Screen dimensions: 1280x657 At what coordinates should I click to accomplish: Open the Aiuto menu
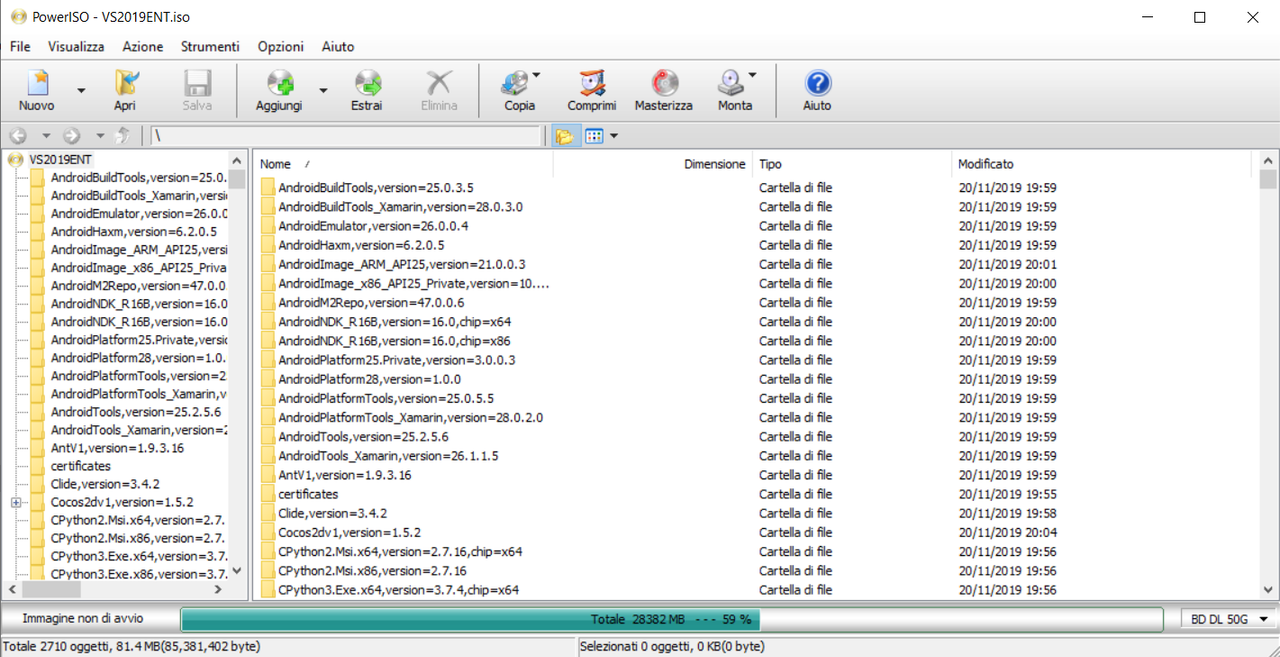point(338,46)
